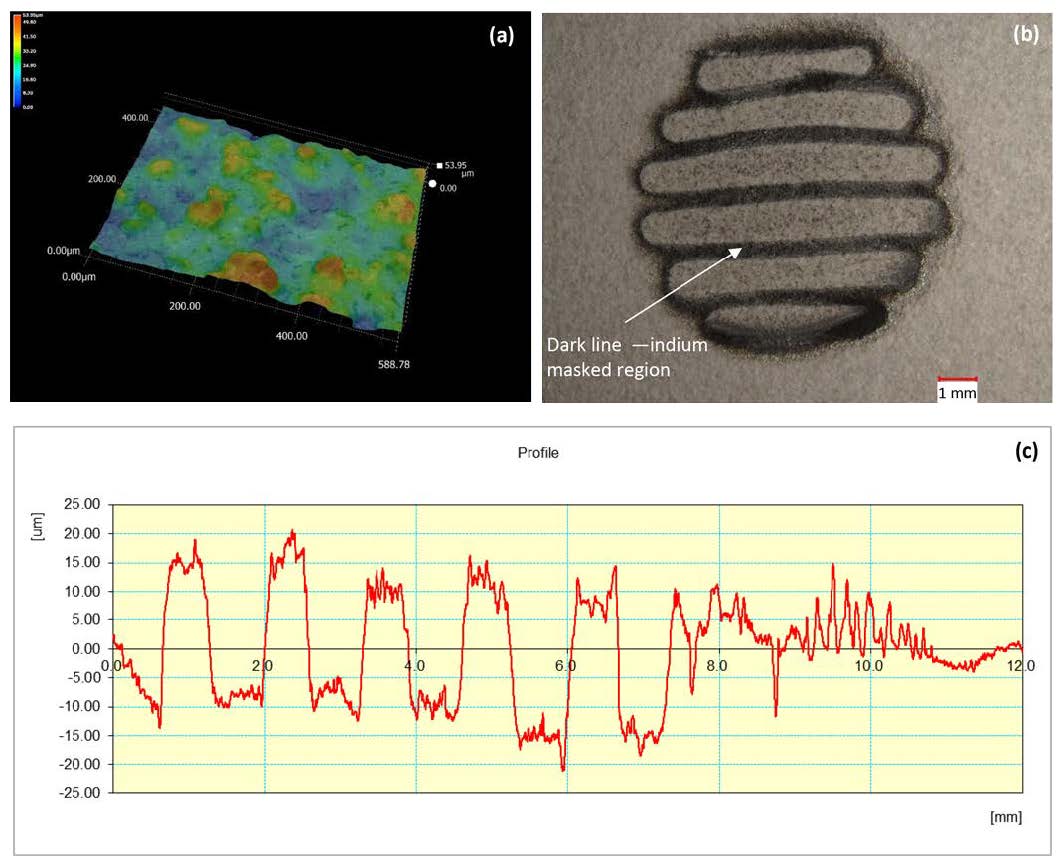Viewport: 1061px width, 861px height.
Task: Click the "6.0" x-axis label
Action: click(565, 666)
